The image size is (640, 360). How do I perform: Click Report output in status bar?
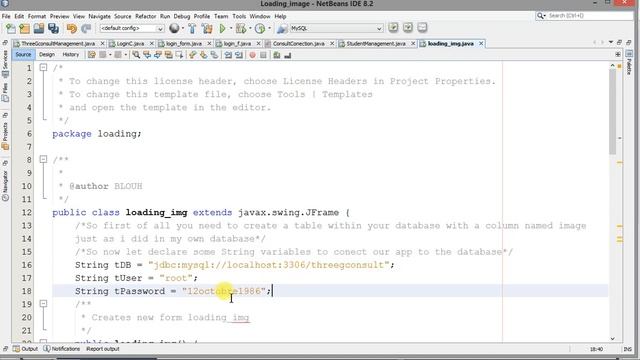pos(103,349)
